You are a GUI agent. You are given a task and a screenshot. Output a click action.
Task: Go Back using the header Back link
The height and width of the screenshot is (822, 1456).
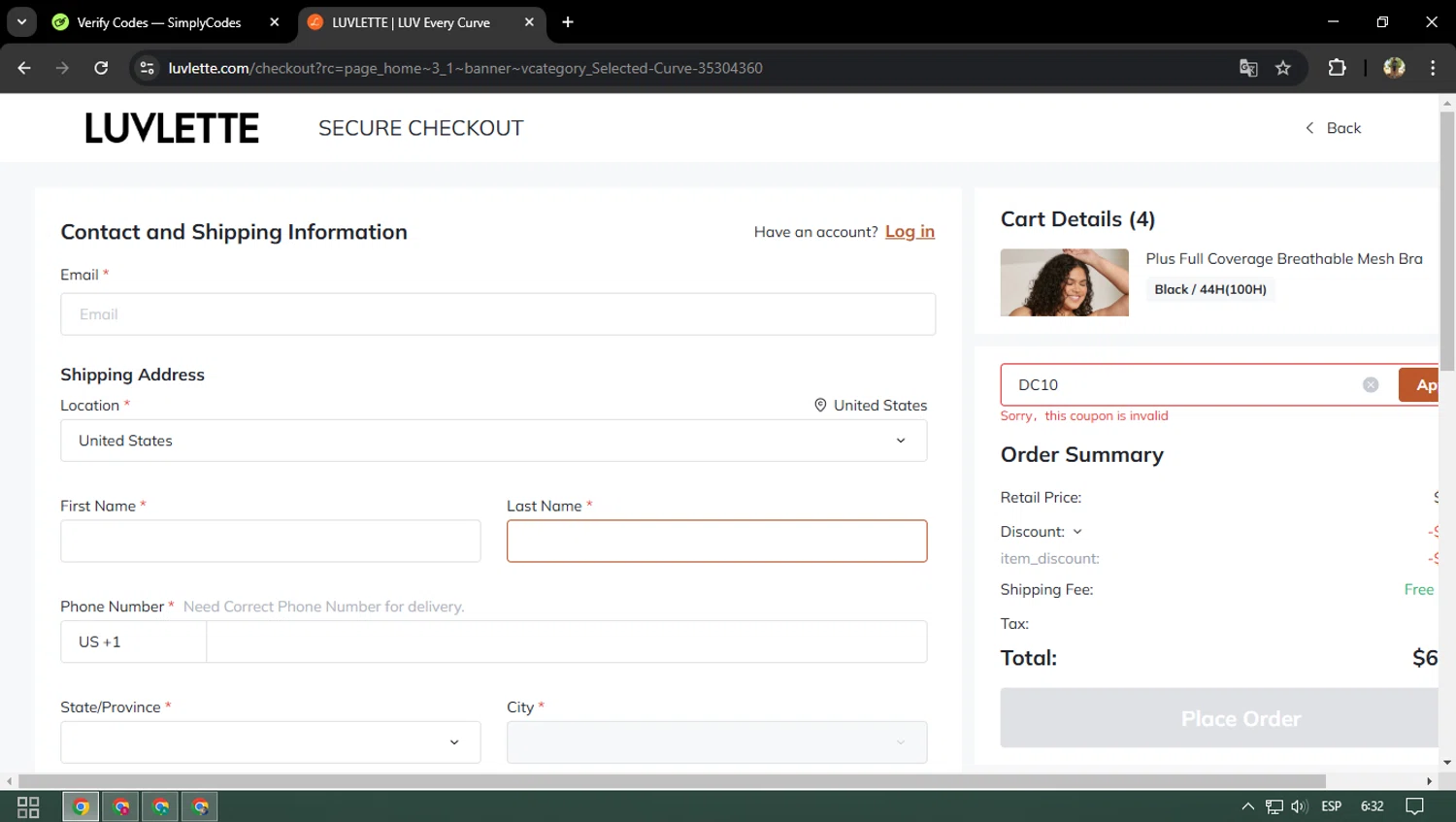coord(1333,128)
